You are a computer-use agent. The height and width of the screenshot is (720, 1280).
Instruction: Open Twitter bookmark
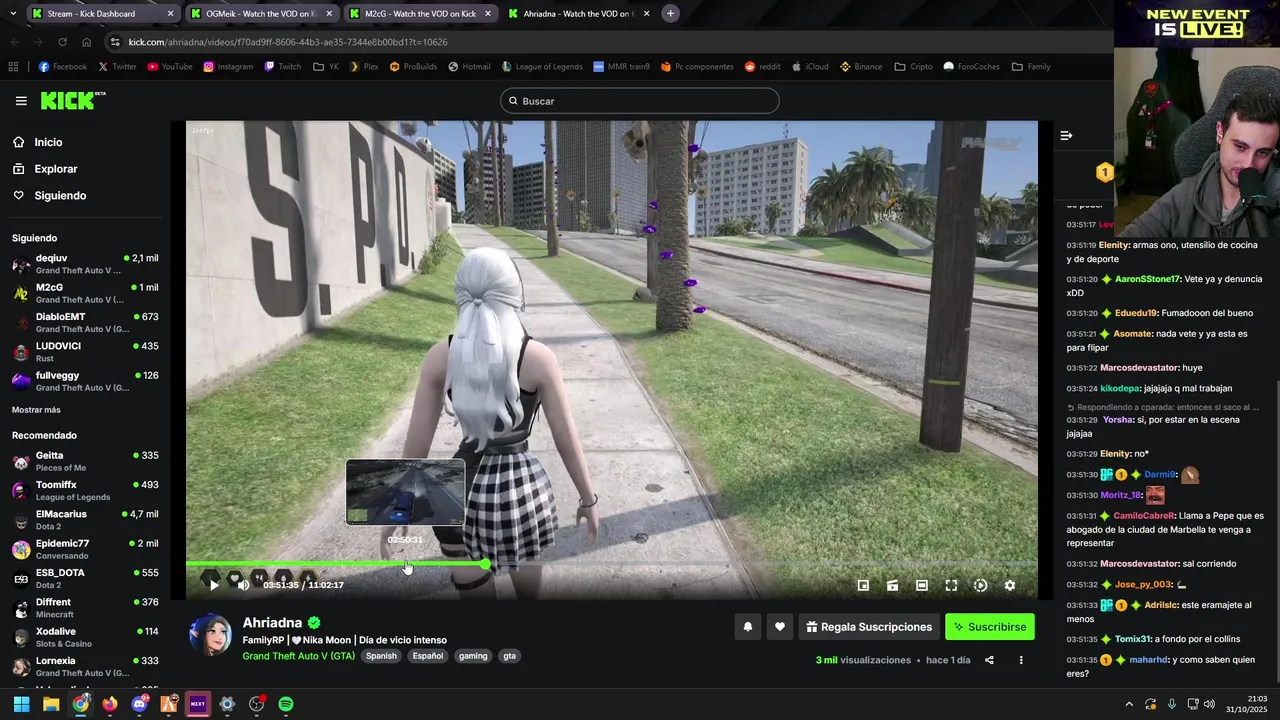[x=117, y=67]
